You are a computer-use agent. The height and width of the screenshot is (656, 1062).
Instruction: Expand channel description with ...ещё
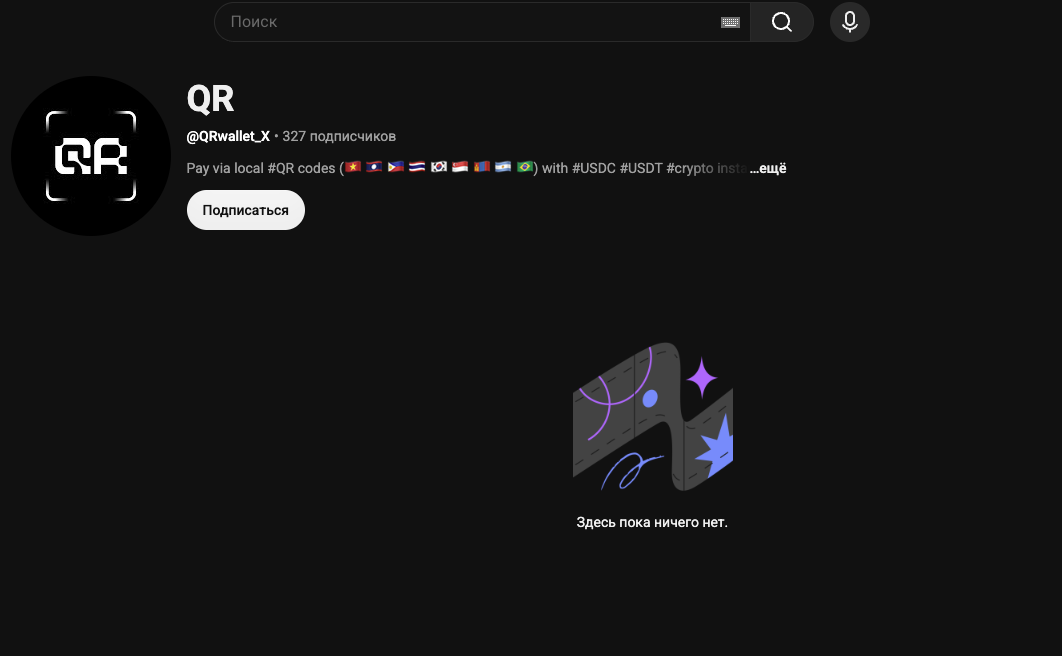[768, 169]
